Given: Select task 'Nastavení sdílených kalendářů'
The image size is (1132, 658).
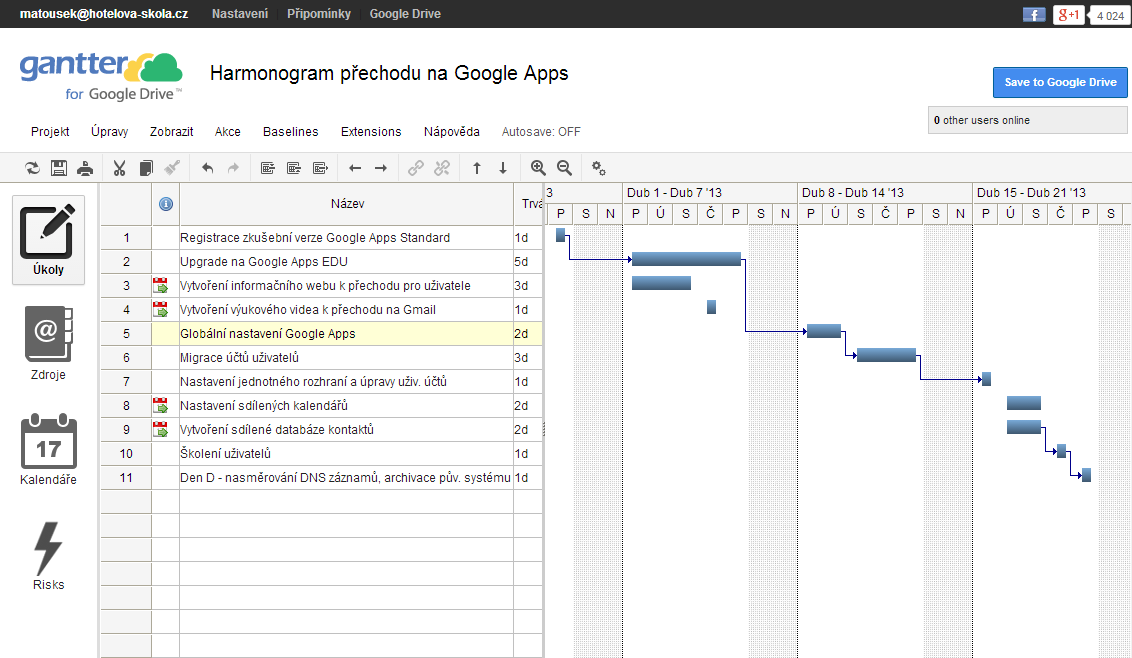Looking at the screenshot, I should (x=264, y=406).
